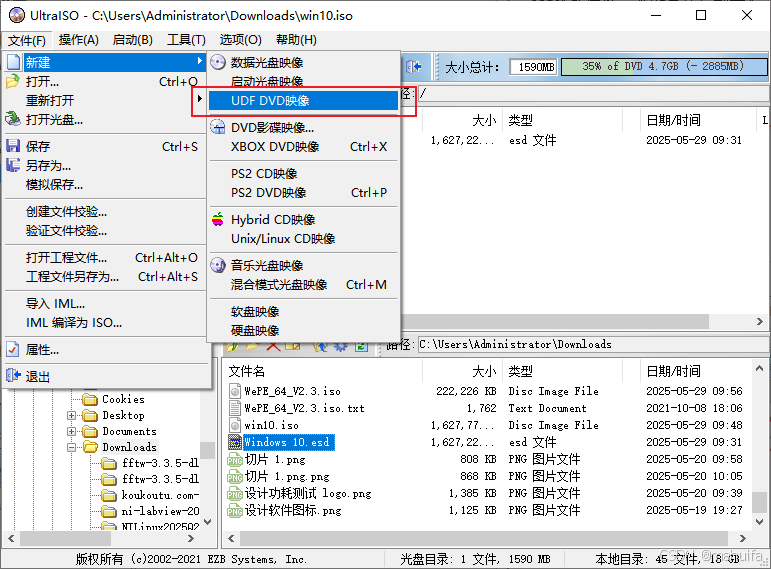Image resolution: width=771 pixels, height=569 pixels.
Task: Collapse the Downloads folder tree node
Action: point(72,447)
